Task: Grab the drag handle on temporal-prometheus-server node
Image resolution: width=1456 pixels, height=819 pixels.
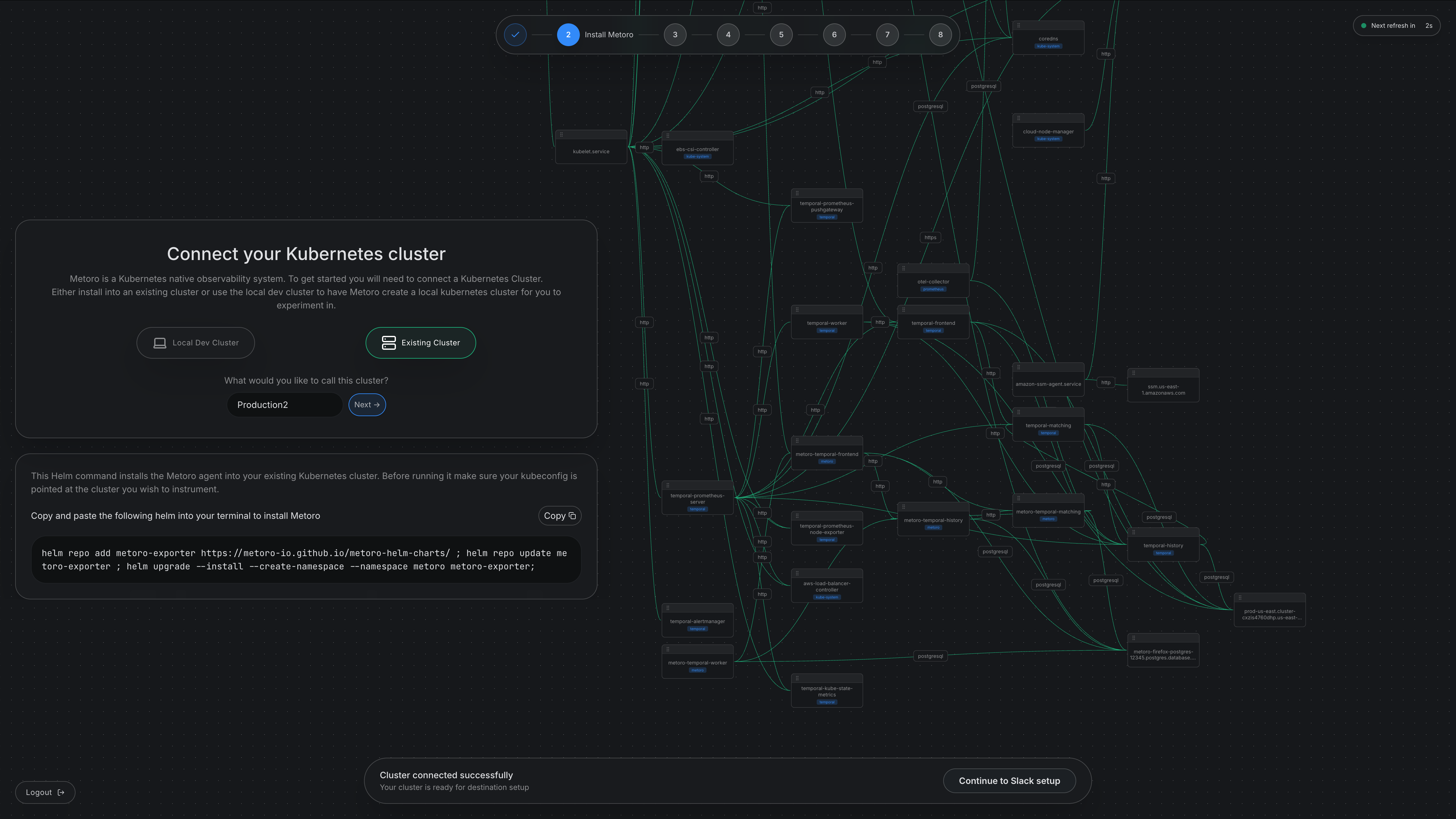Action: [668, 485]
